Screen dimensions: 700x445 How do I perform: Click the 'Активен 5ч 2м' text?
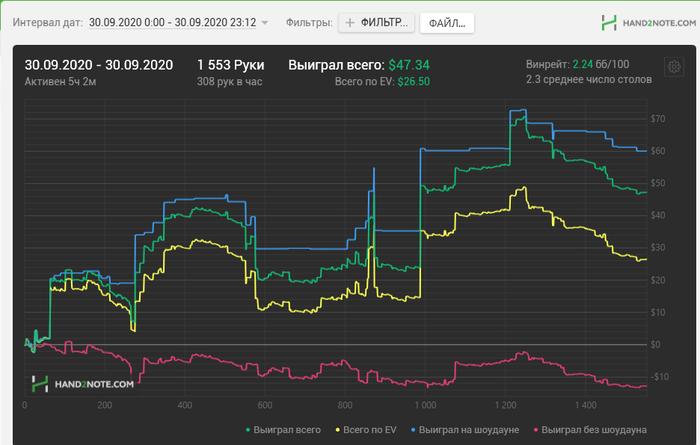tap(60, 82)
